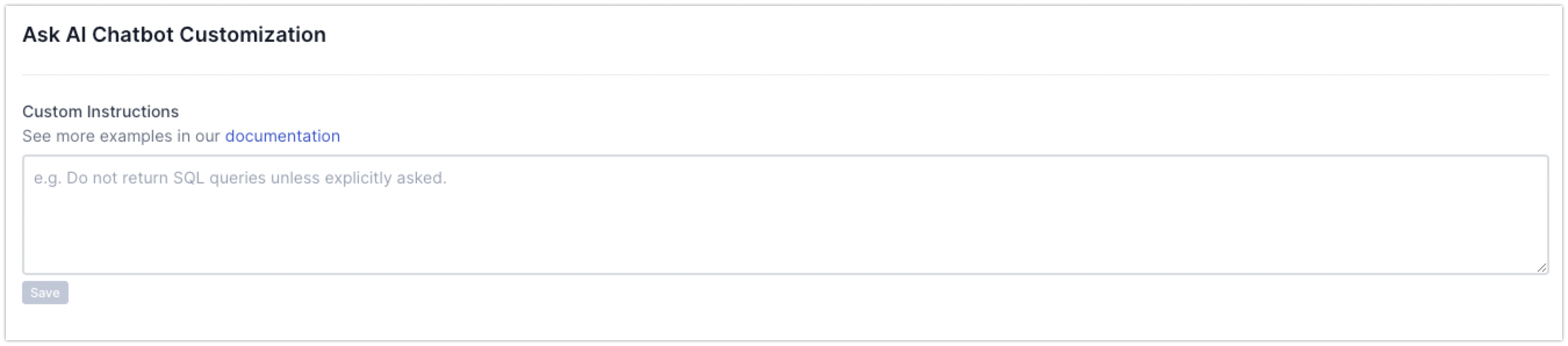
Task: Click the 'See more examples in our' text
Action: (121, 136)
